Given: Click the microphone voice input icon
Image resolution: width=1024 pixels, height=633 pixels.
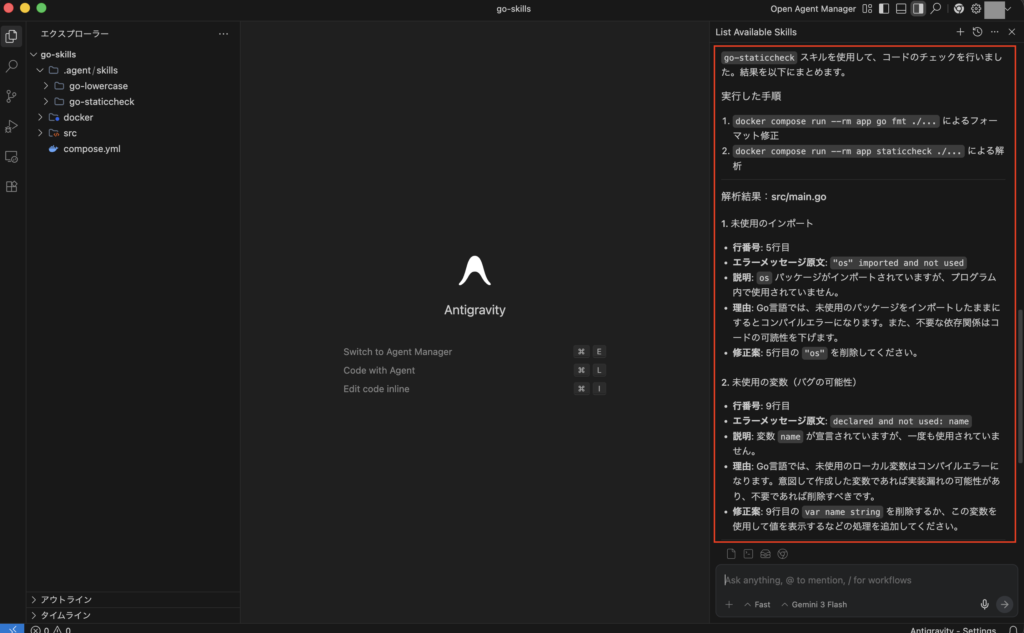Looking at the screenshot, I should (984, 604).
